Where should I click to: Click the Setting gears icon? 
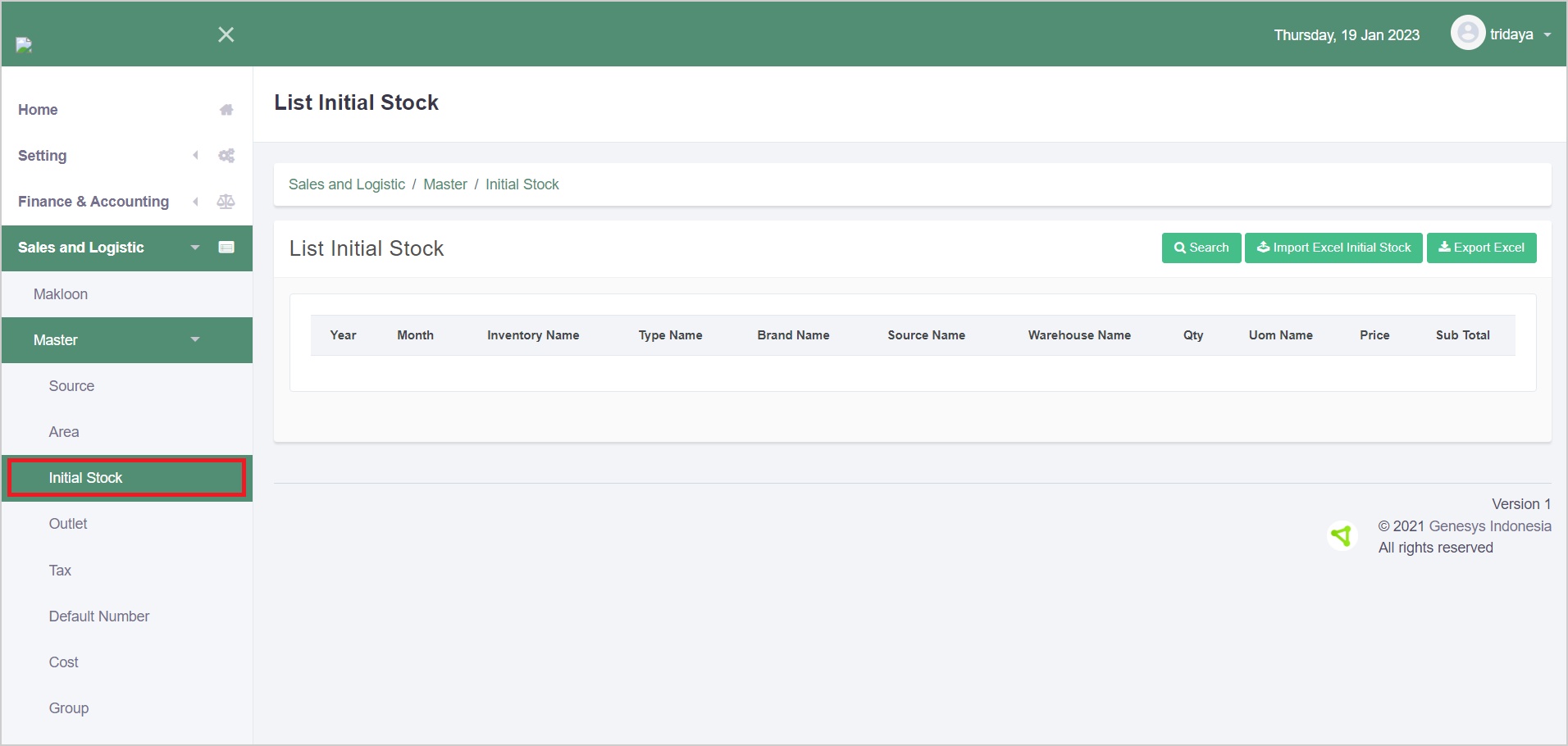pyautogui.click(x=226, y=156)
